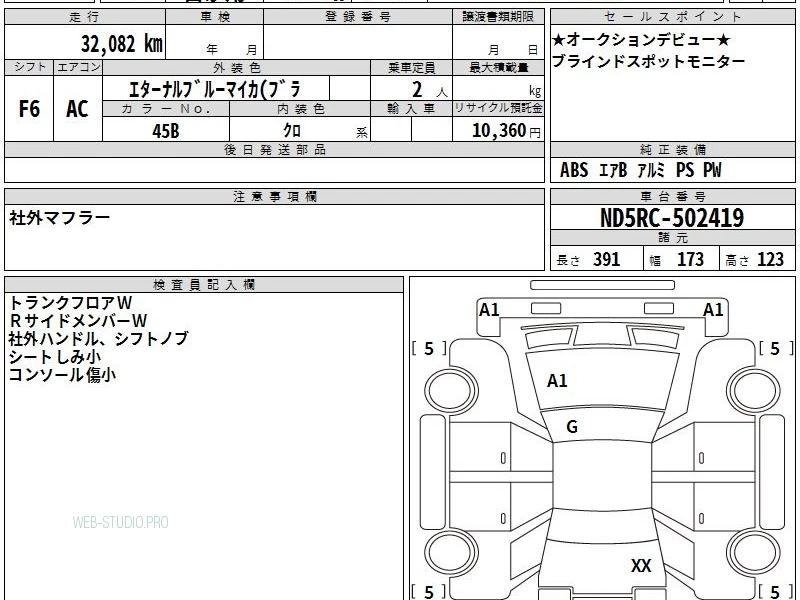
Task: Click the interior color value クロ
Action: (x=292, y=130)
